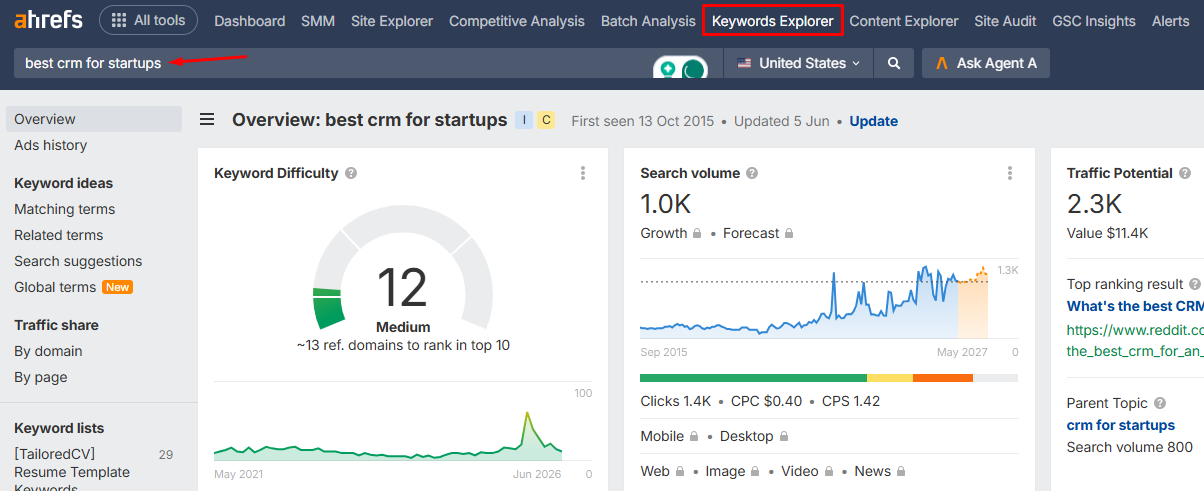Open the Alerts tab
Viewport: 1204px width, 491px height.
click(1171, 21)
